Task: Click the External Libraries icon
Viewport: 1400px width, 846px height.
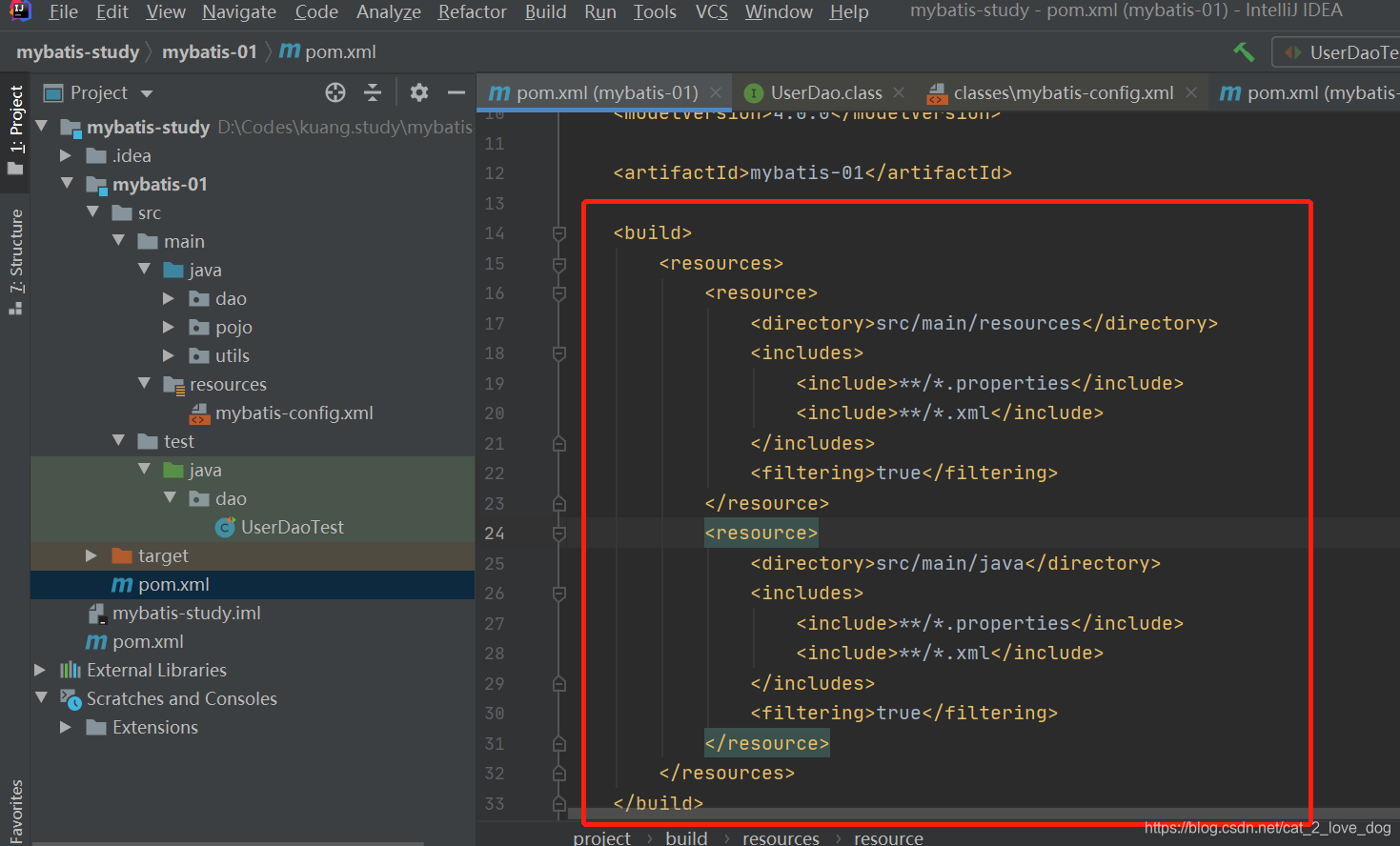Action: pyautogui.click(x=71, y=670)
